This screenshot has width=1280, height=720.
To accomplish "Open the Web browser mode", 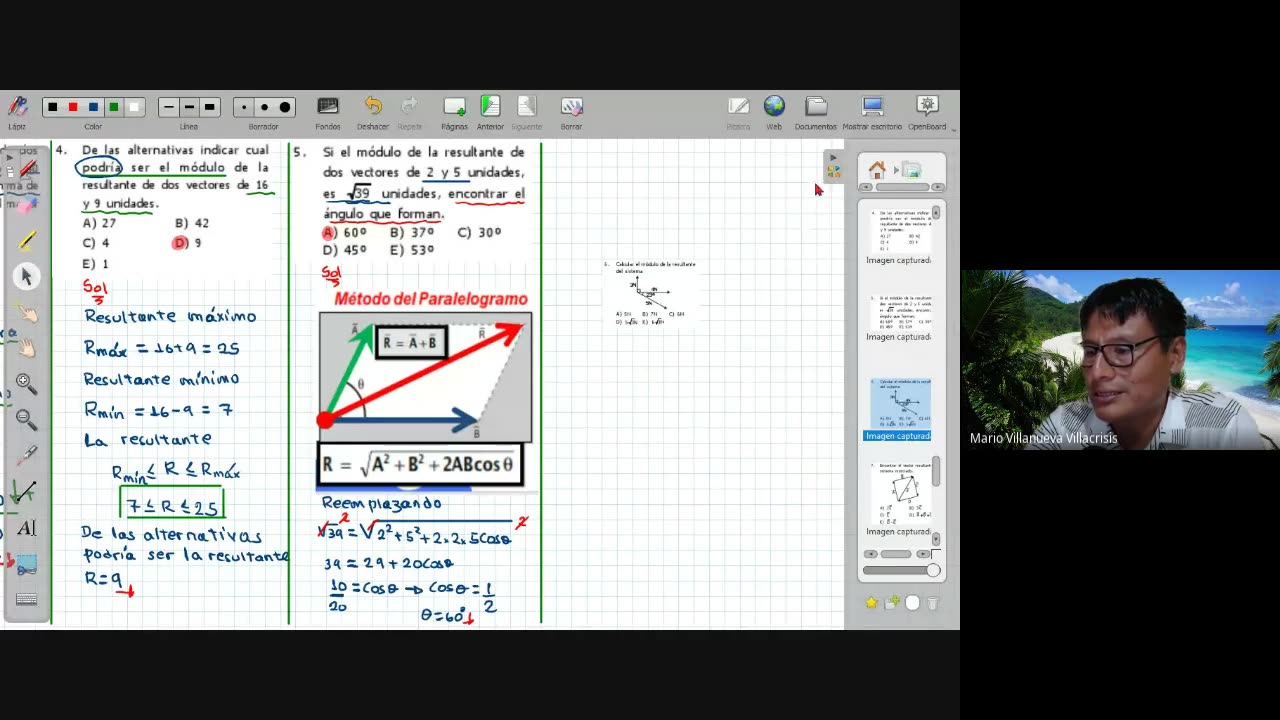I will click(774, 112).
